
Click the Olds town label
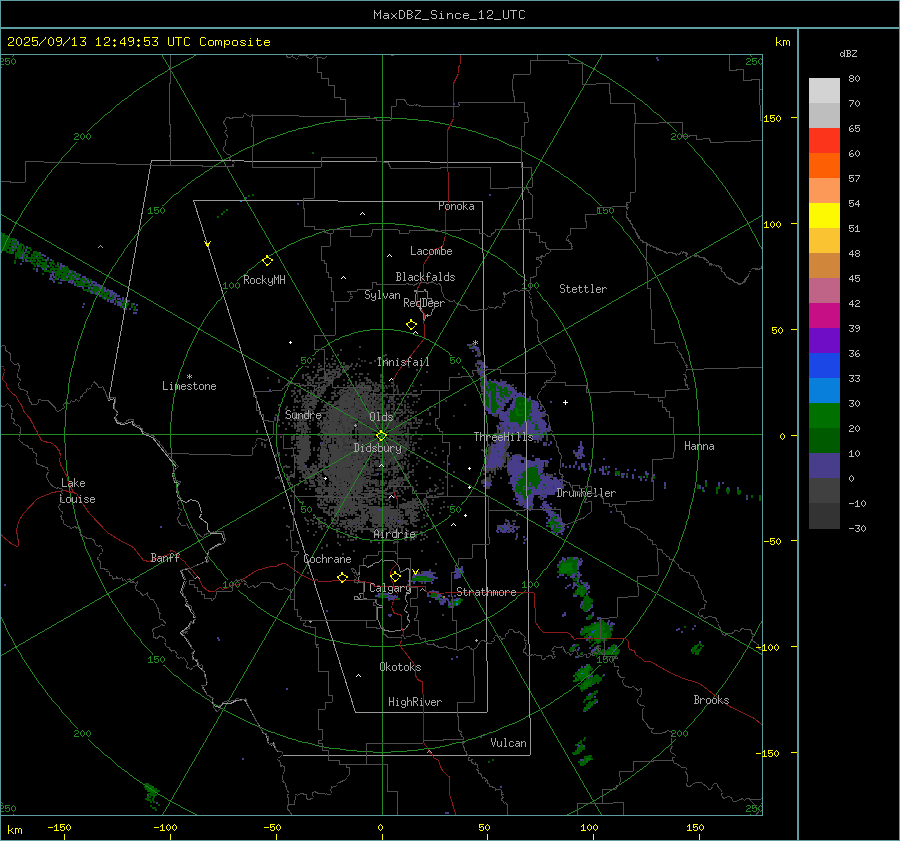381,417
